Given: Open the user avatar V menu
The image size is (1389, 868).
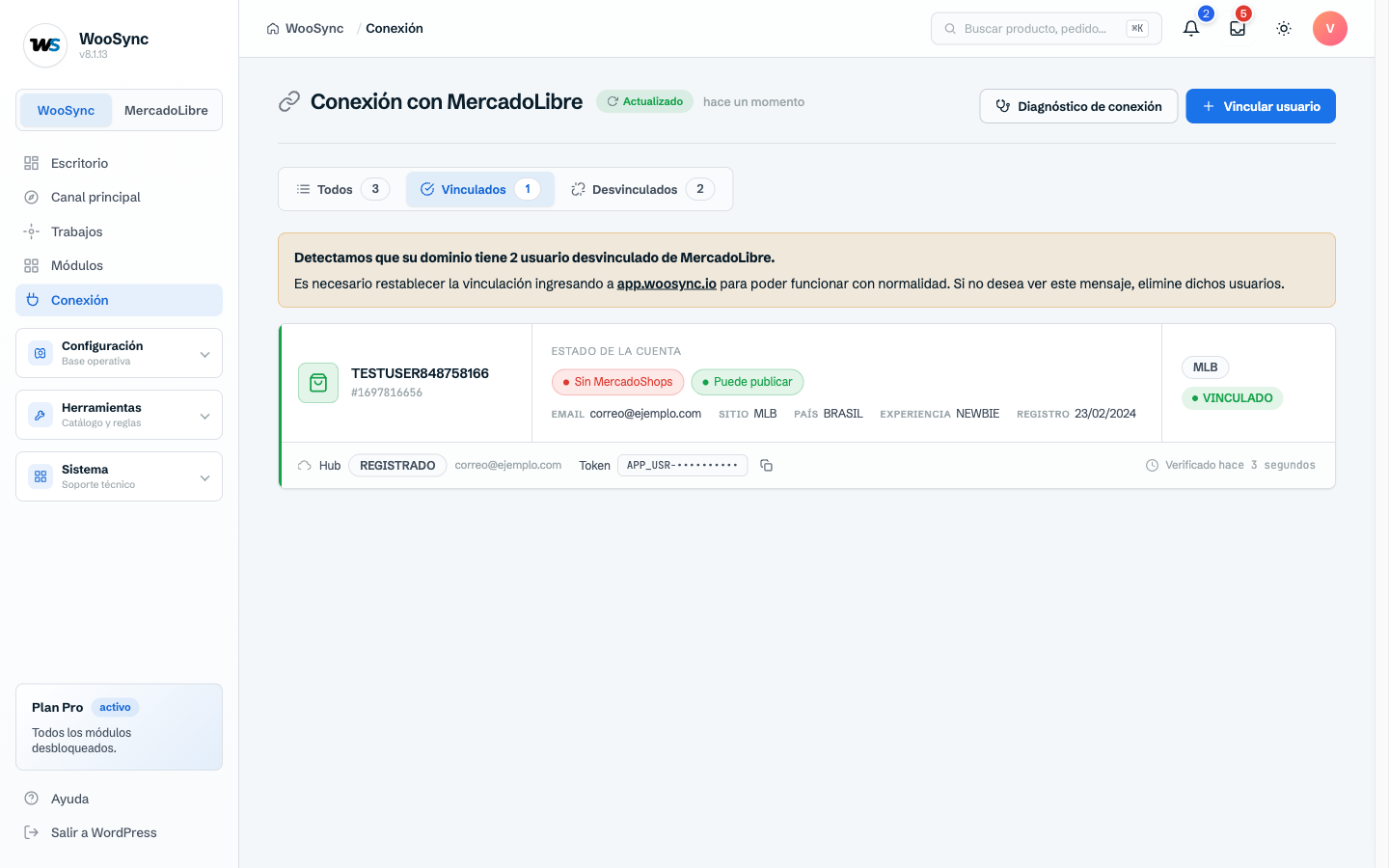Looking at the screenshot, I should (1330, 29).
